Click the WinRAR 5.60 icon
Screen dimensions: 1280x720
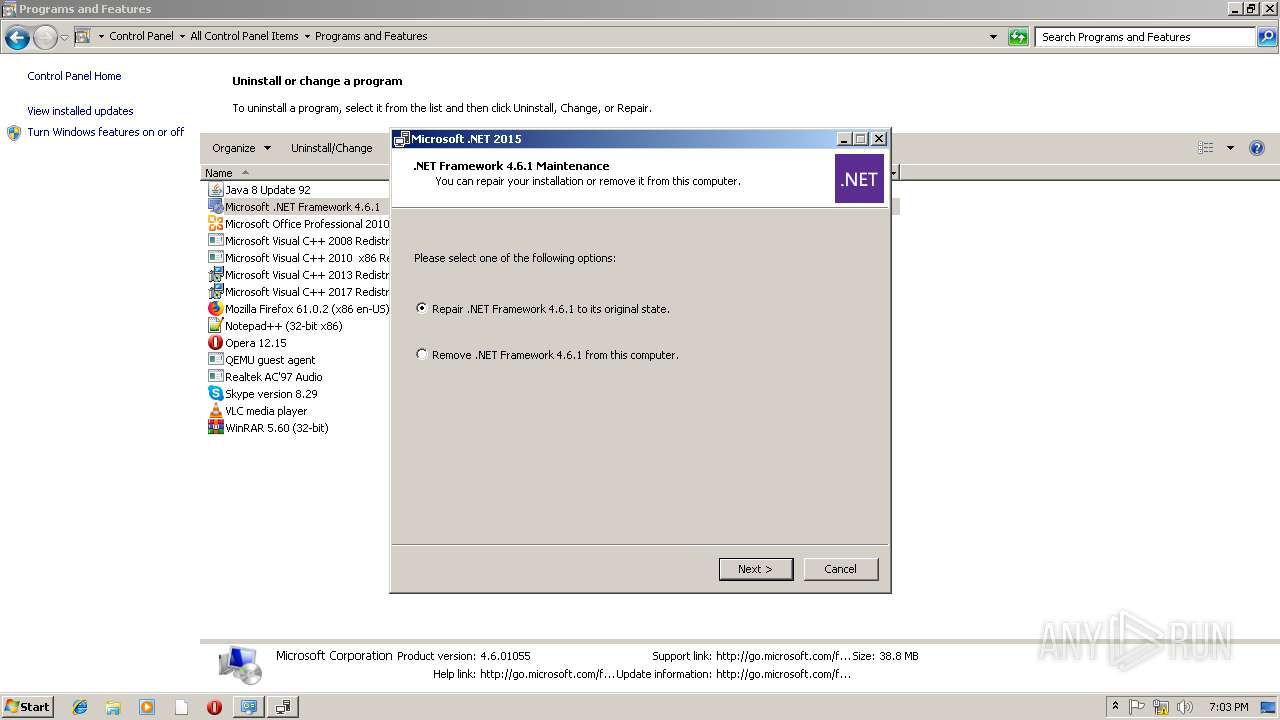click(x=215, y=427)
